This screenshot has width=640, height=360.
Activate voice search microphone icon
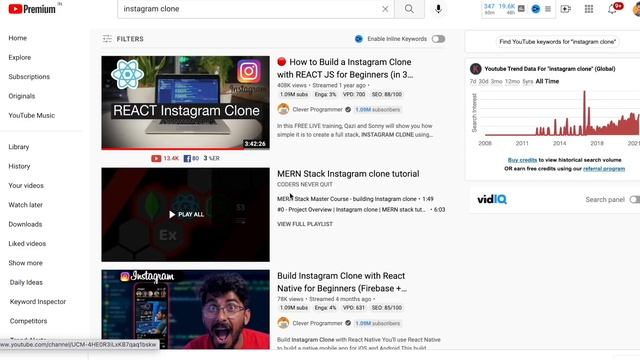[438, 9]
